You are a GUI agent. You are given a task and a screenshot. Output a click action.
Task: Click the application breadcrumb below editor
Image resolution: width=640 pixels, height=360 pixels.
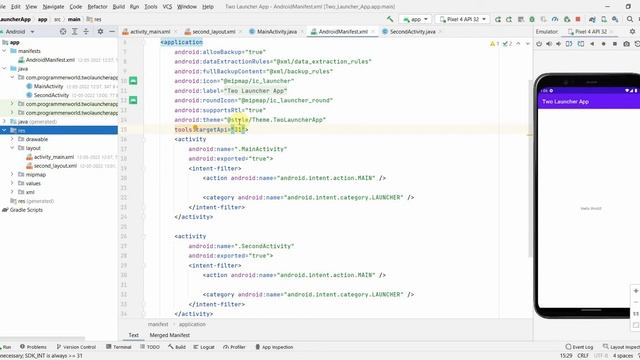point(192,324)
